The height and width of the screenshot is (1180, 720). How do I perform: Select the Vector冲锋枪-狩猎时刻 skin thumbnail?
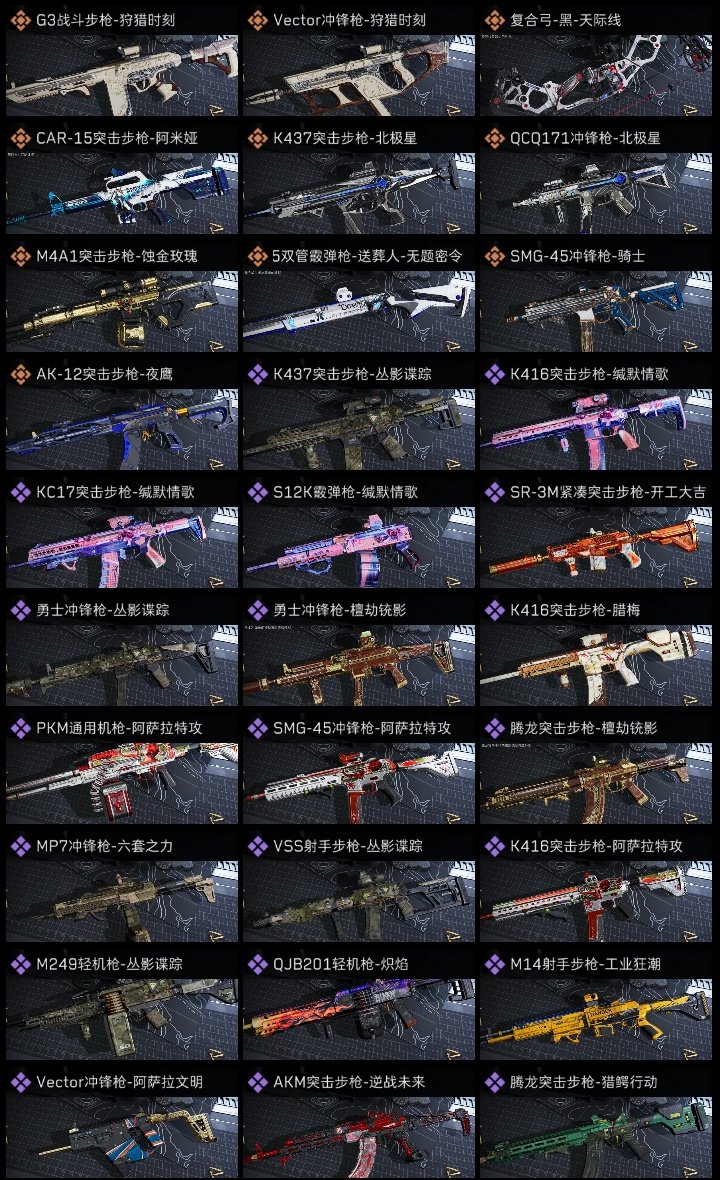coord(359,75)
